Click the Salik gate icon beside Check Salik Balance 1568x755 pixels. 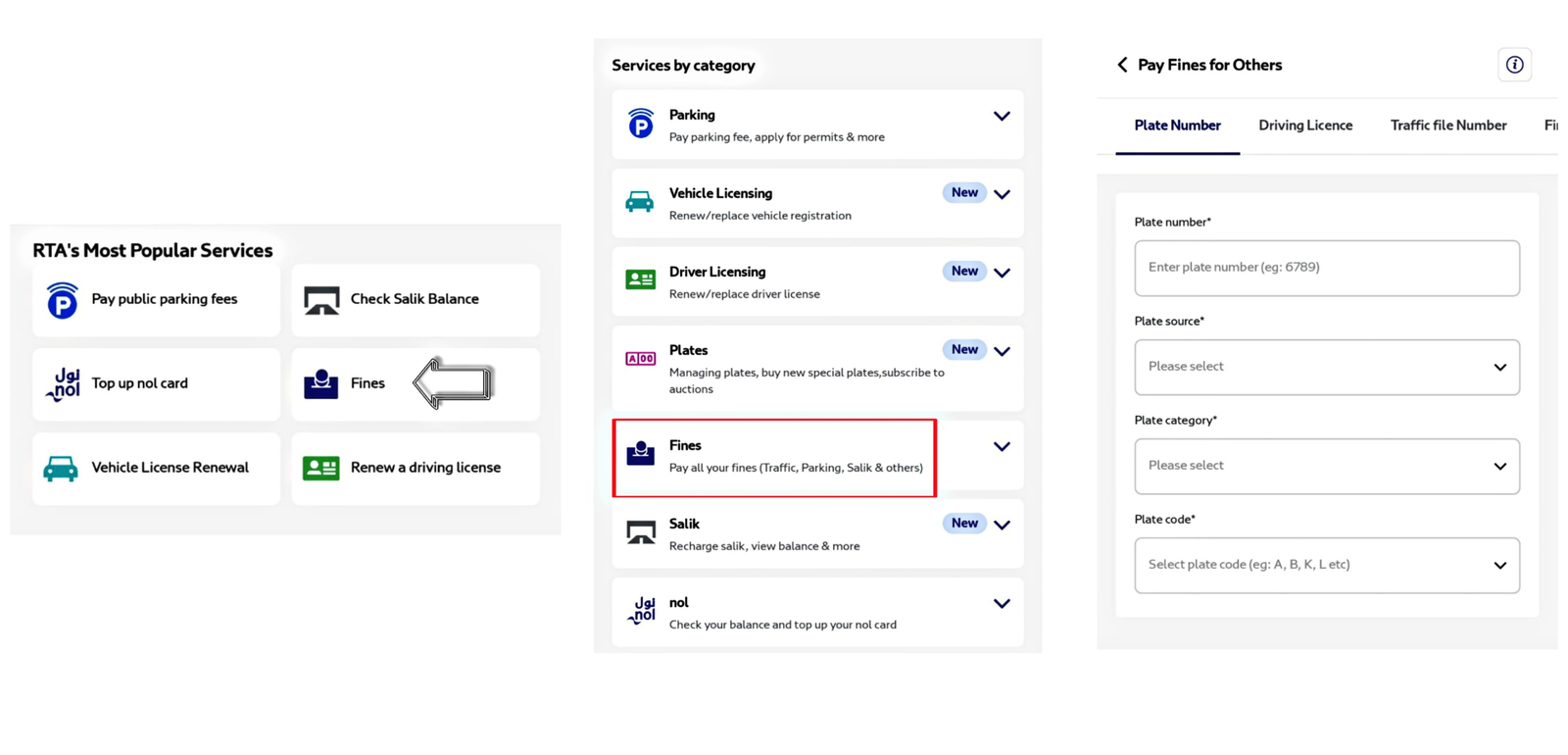click(x=321, y=300)
